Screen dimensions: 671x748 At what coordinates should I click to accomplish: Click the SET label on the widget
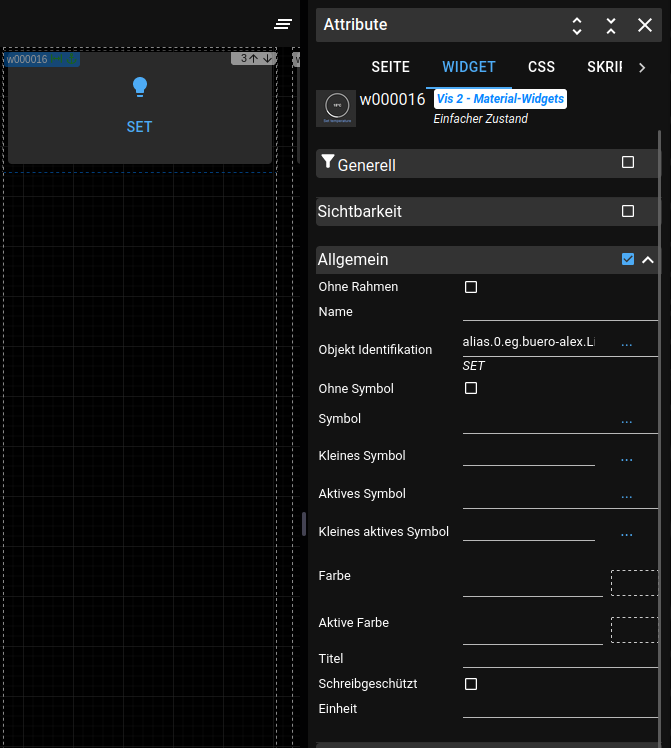139,127
